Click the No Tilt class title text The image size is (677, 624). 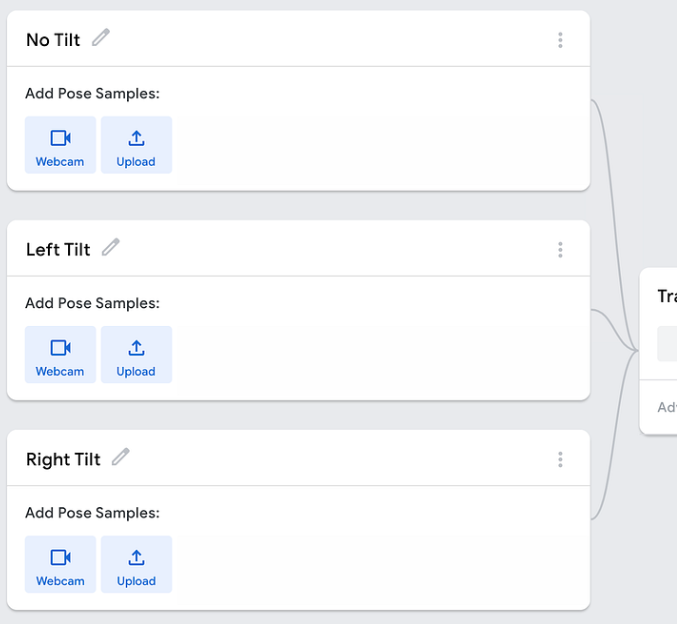click(53, 40)
